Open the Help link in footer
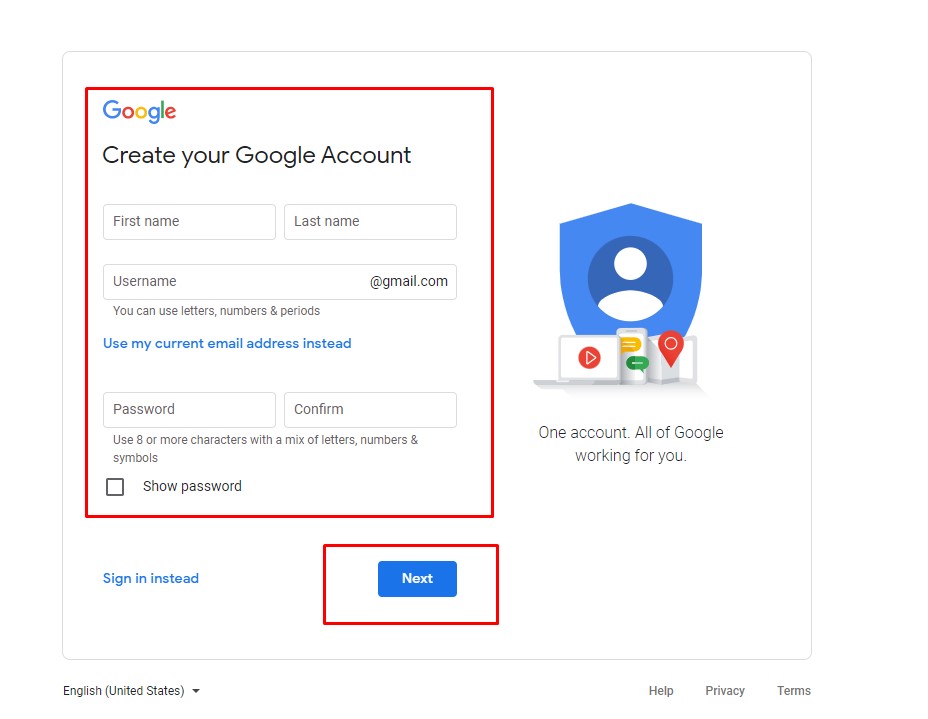928x719 pixels. point(661,691)
